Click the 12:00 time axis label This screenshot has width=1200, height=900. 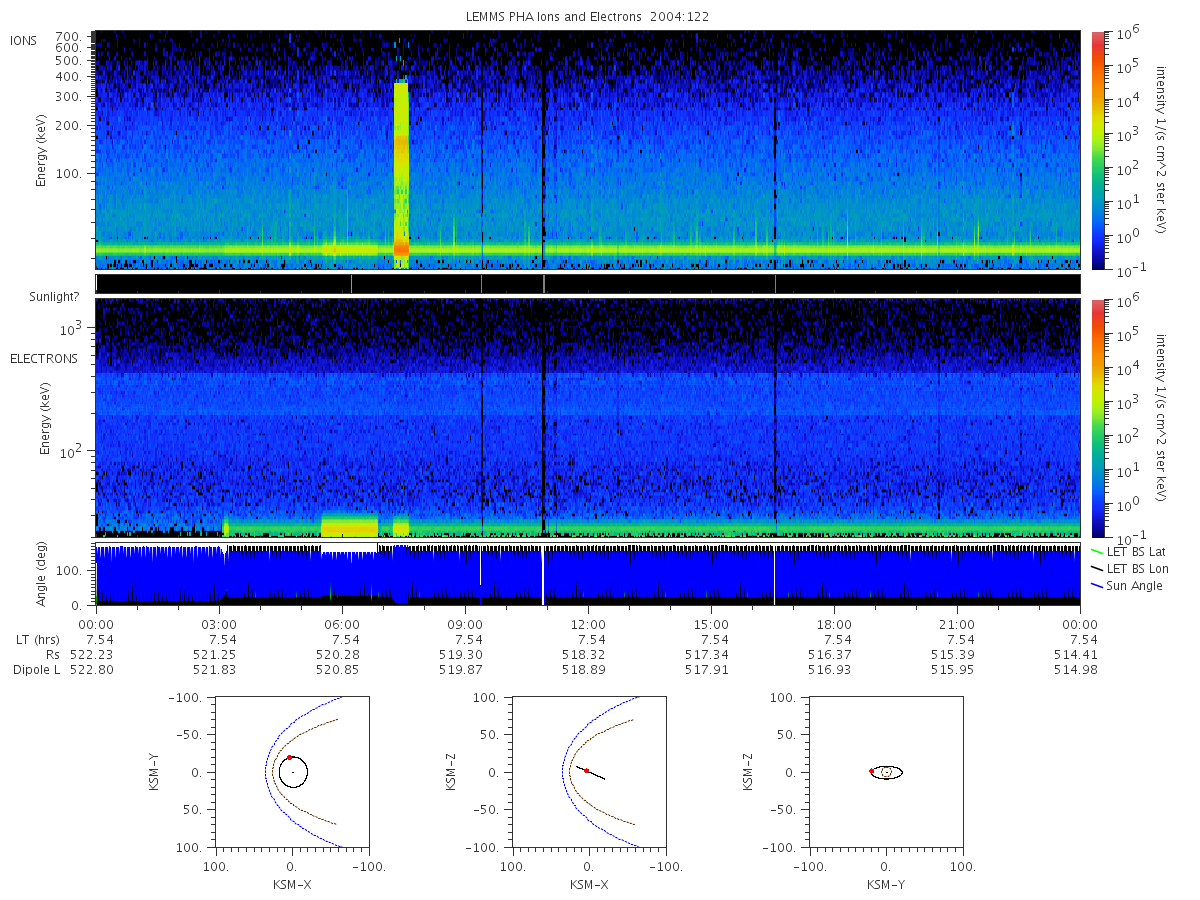[588, 624]
